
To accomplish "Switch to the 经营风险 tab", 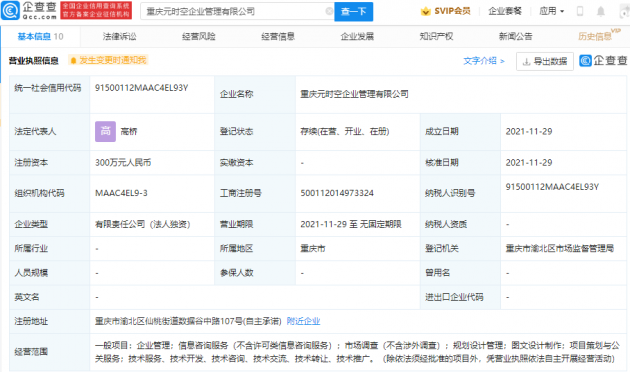I will tap(198, 37).
